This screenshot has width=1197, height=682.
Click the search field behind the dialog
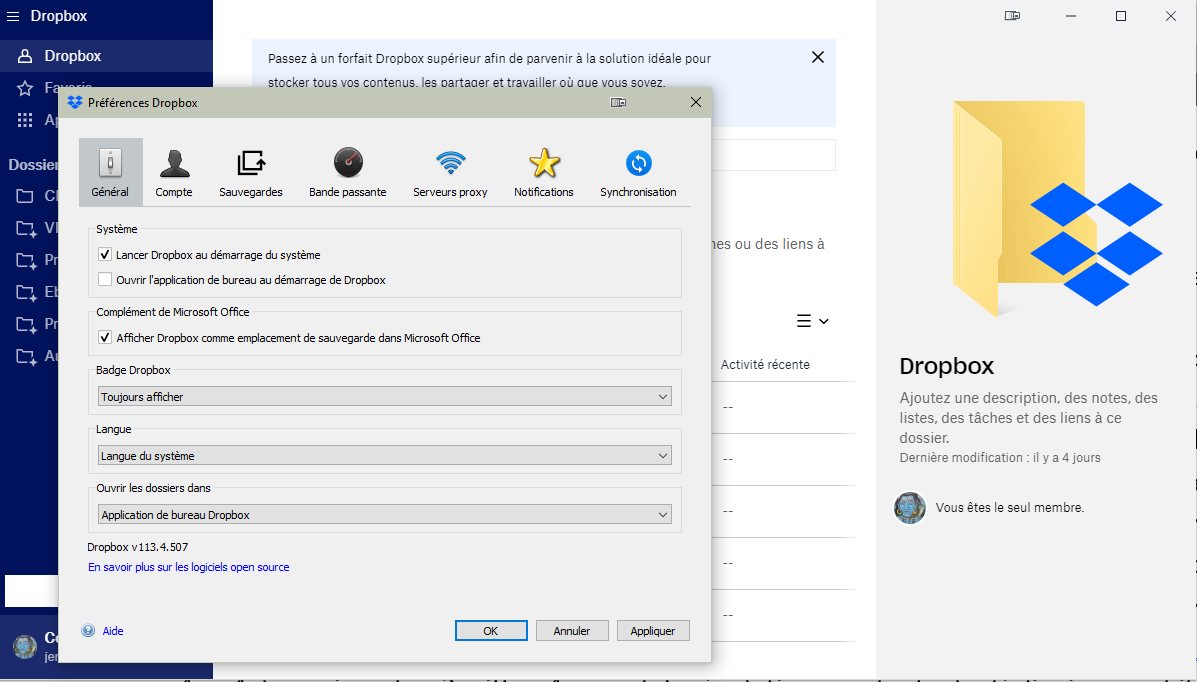tap(773, 155)
